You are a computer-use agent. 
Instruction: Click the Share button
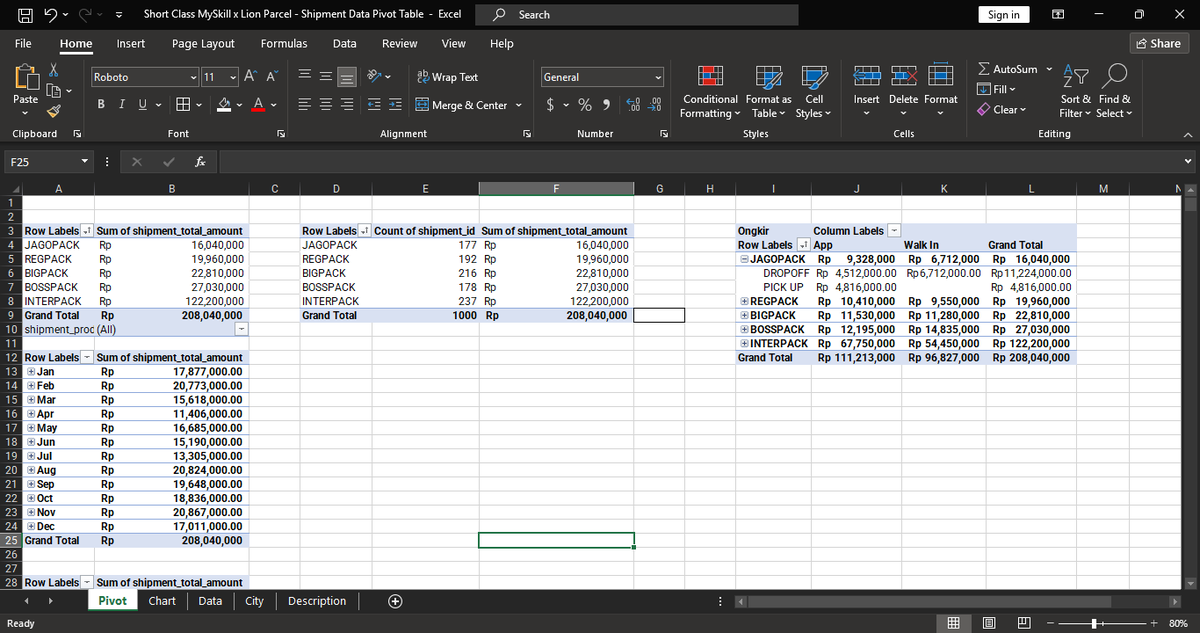click(x=1158, y=43)
